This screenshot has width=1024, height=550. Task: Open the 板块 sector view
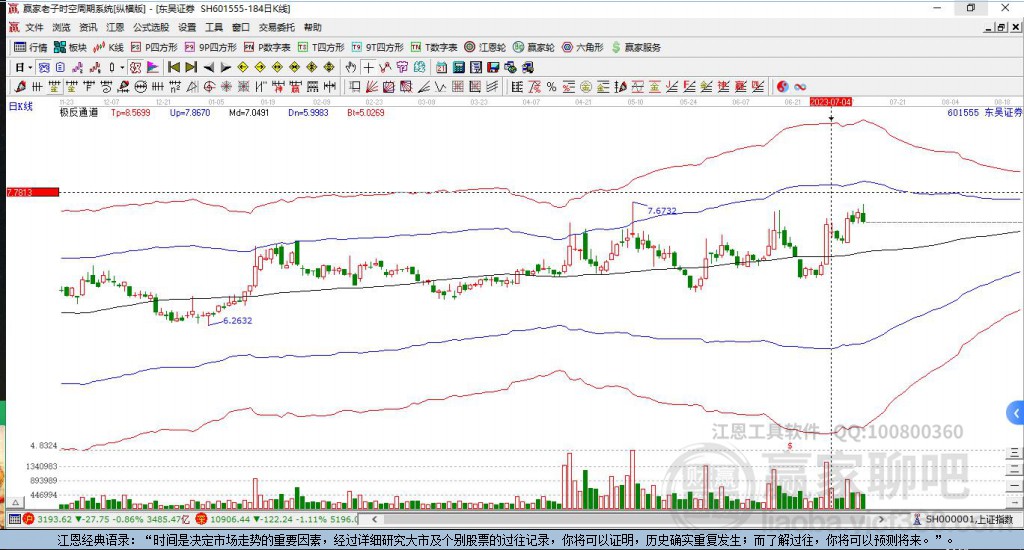70,47
